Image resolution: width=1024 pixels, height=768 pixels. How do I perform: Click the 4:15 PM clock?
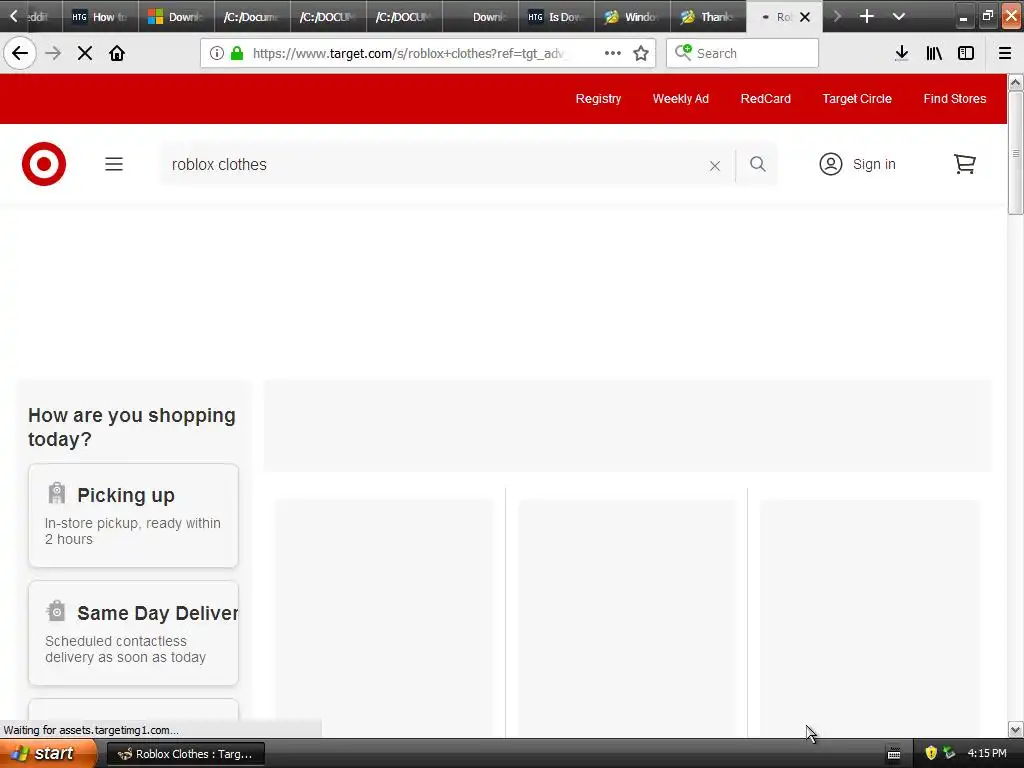coord(987,753)
